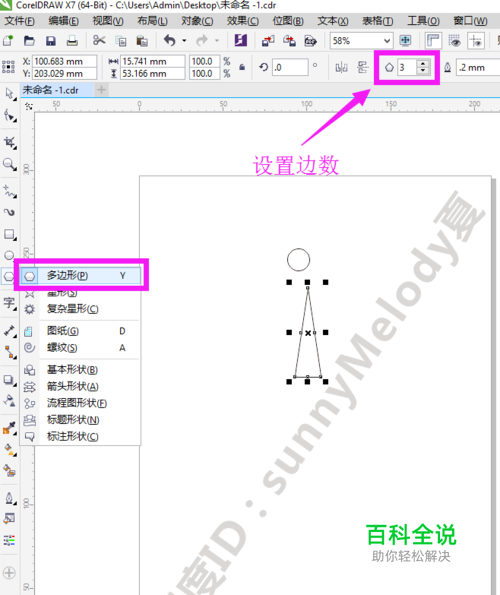Click the X position field
Screen dimensions: 500x595
pyautogui.click(x=64, y=61)
